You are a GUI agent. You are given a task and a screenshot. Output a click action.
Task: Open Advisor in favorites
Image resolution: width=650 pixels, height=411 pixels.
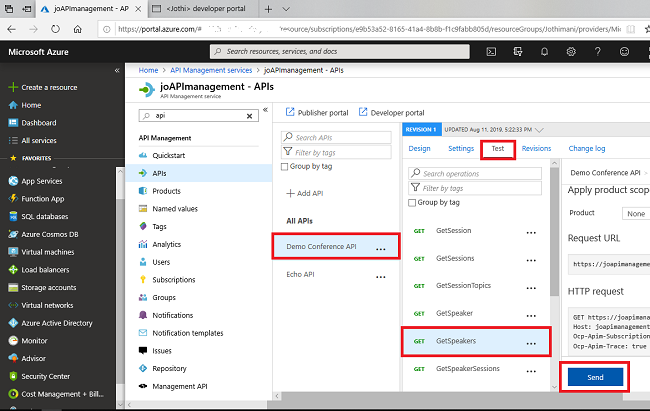[x=33, y=359]
